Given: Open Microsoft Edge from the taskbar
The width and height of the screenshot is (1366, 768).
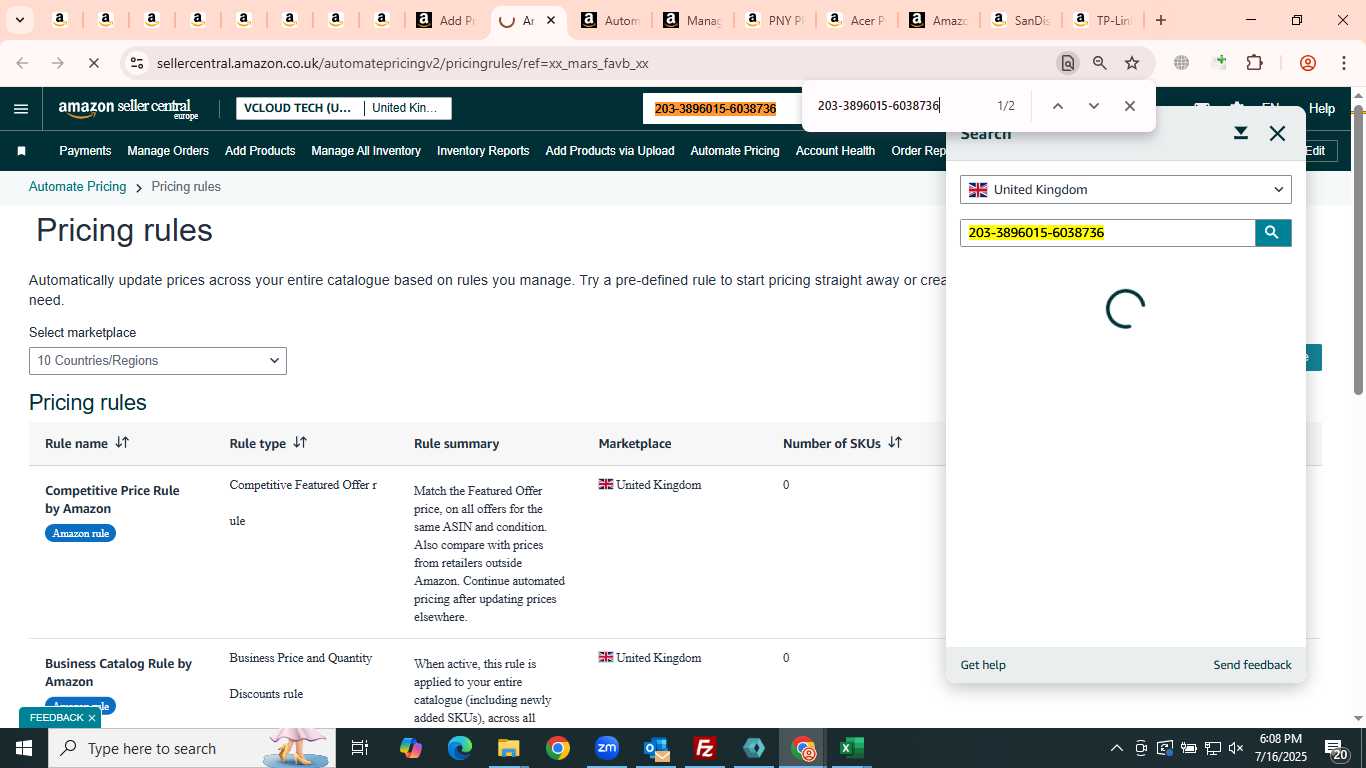Looking at the screenshot, I should (x=460, y=748).
